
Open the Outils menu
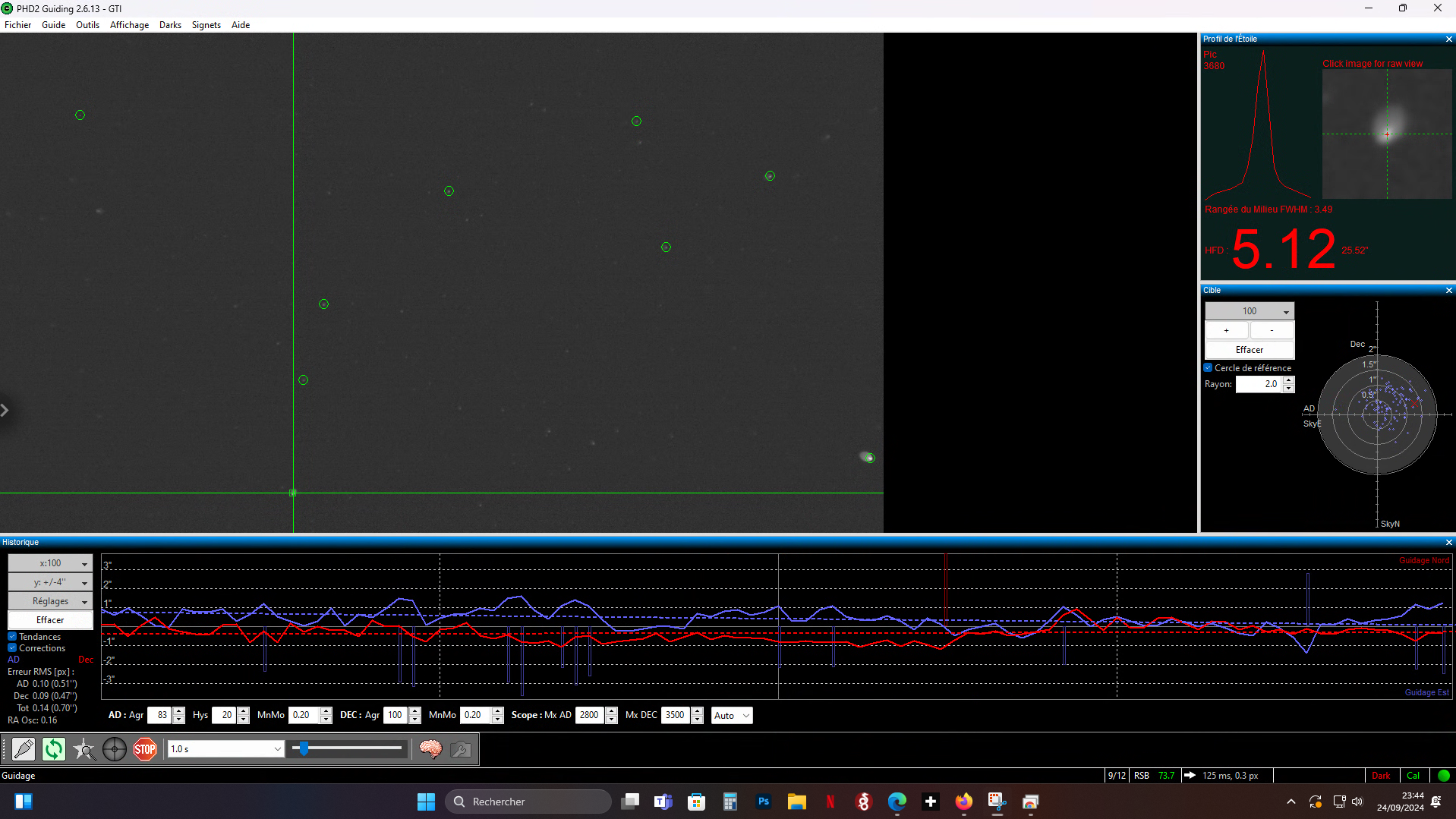[x=87, y=25]
